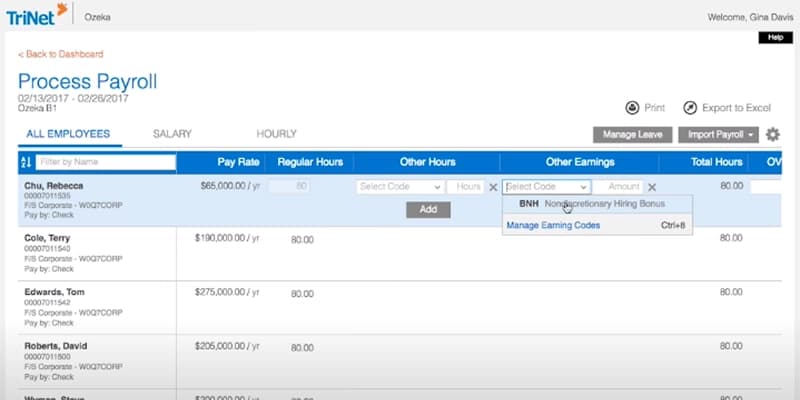Click the Print label

click(655, 108)
